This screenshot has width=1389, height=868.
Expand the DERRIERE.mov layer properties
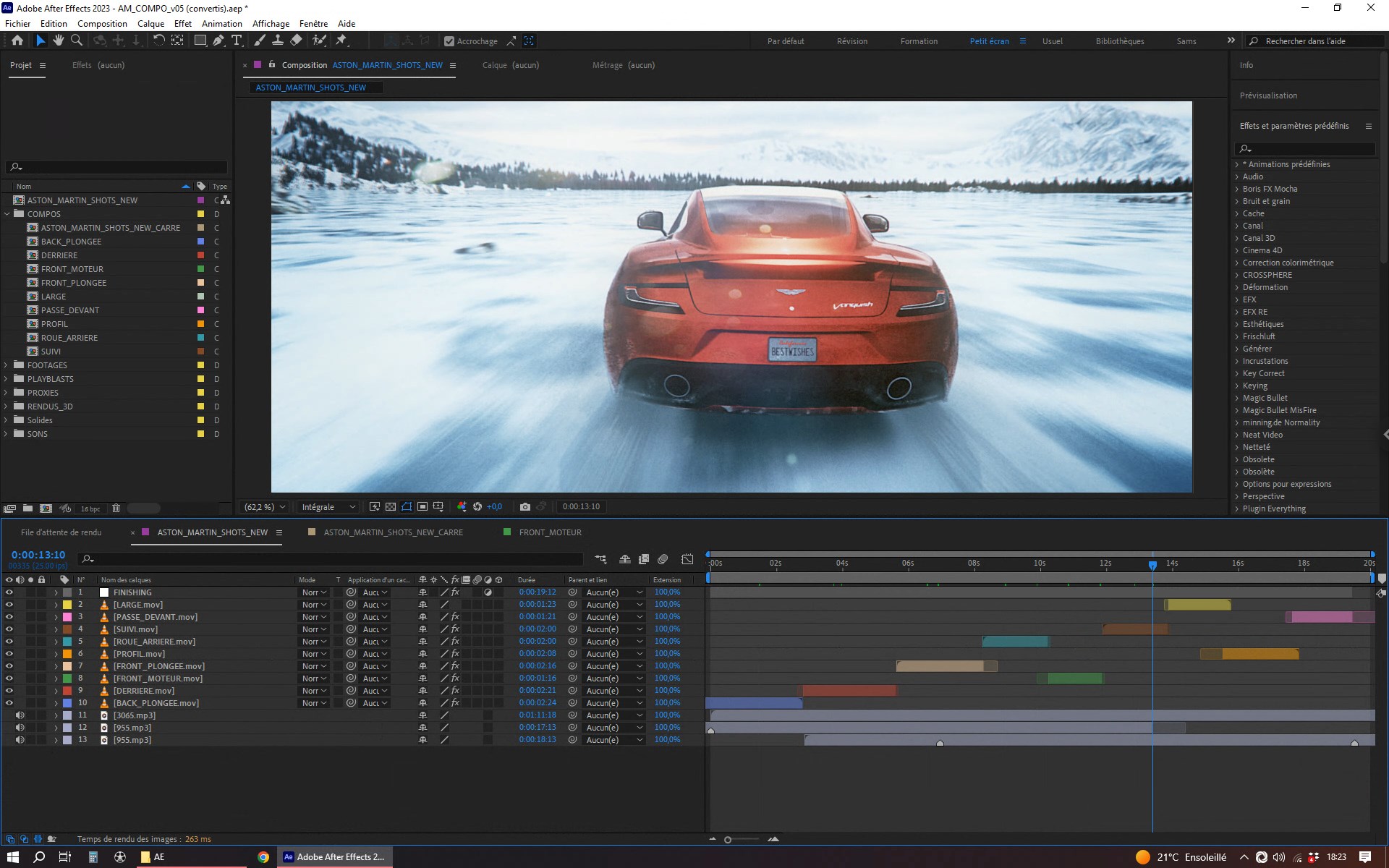(x=56, y=691)
